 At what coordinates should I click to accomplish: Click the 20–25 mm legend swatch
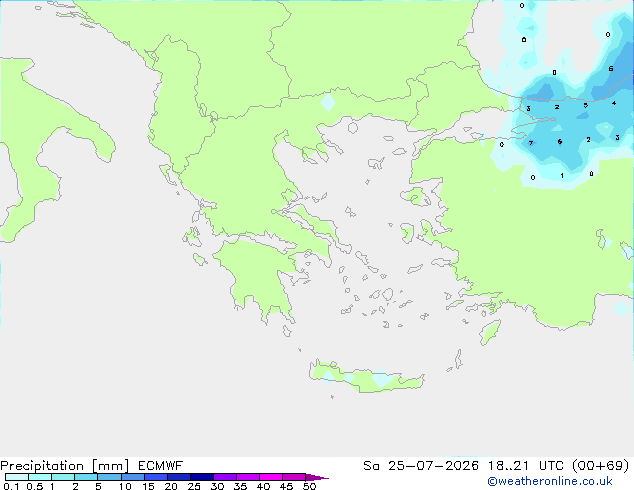179,477
